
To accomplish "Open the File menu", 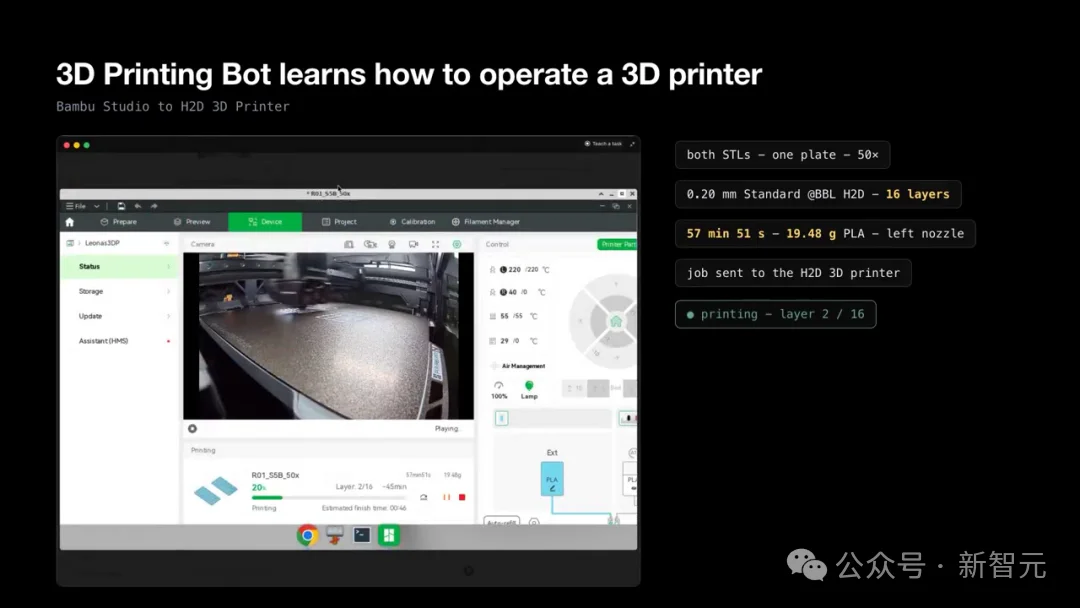I will point(76,206).
